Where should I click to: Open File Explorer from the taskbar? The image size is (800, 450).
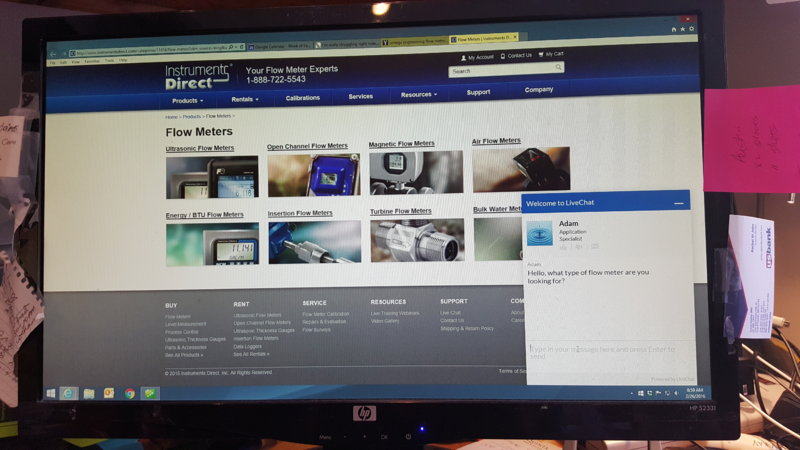tap(88, 393)
